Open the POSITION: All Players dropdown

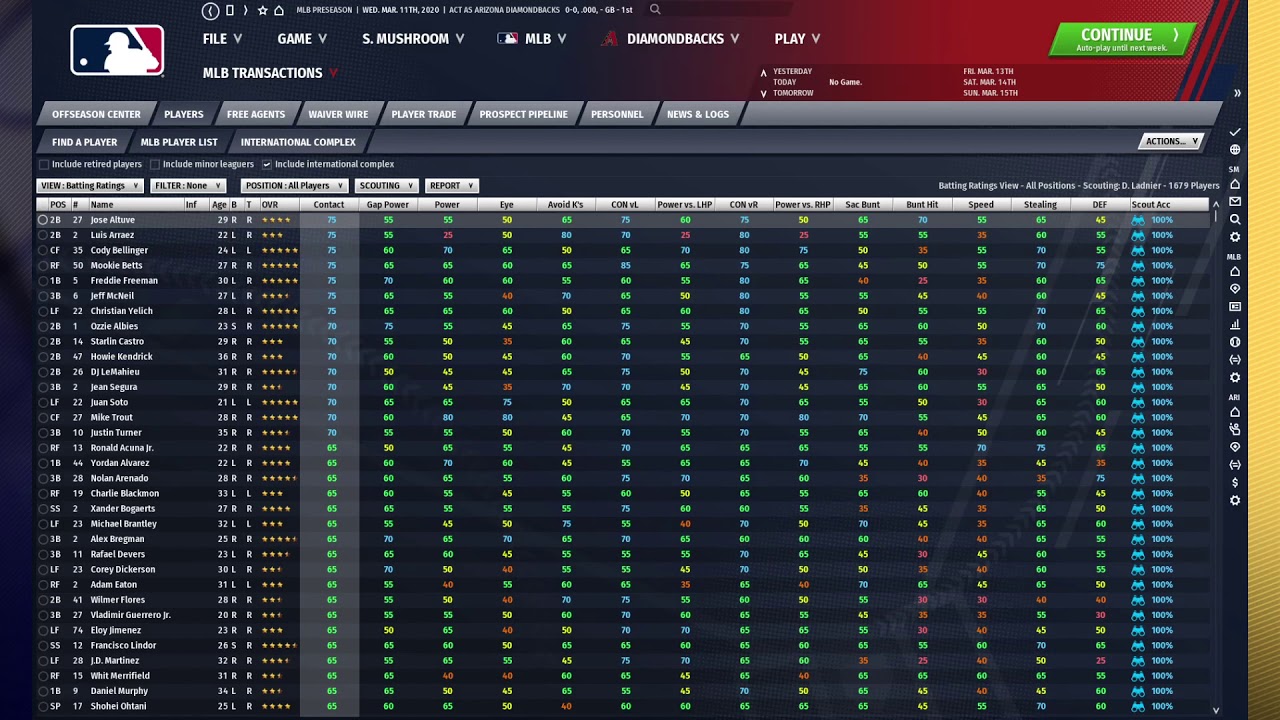294,185
